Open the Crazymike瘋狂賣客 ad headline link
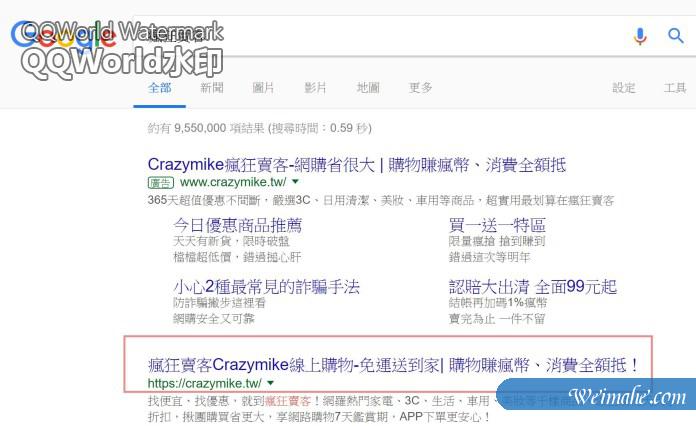The width and height of the screenshot is (696, 426). 357,165
